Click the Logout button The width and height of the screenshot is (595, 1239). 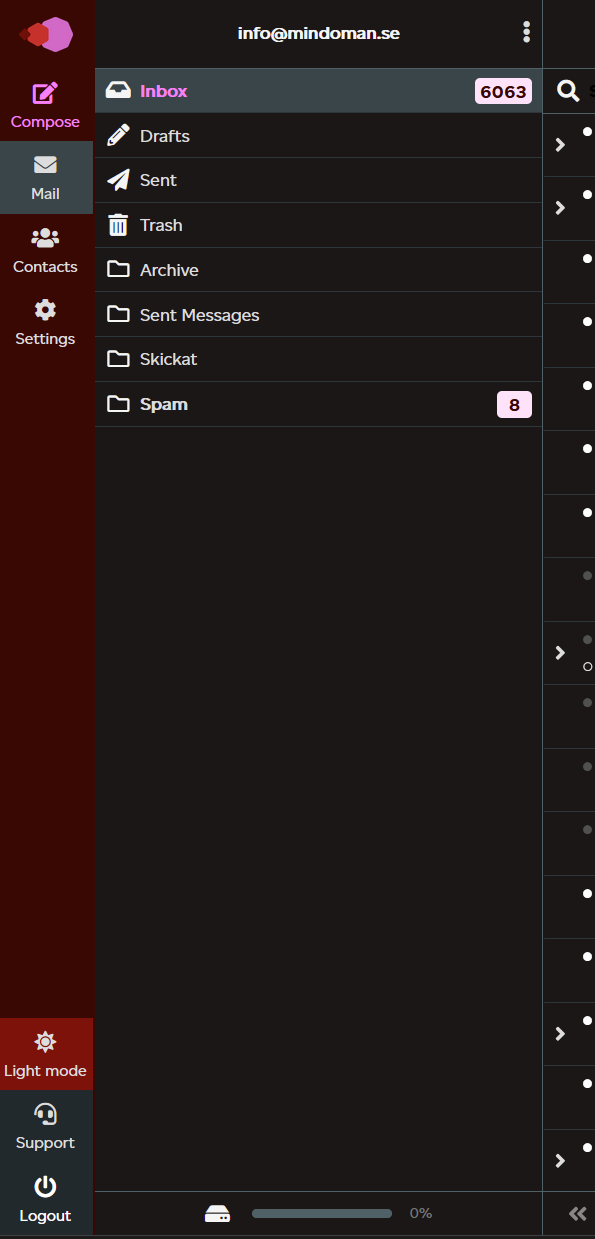pyautogui.click(x=45, y=1198)
